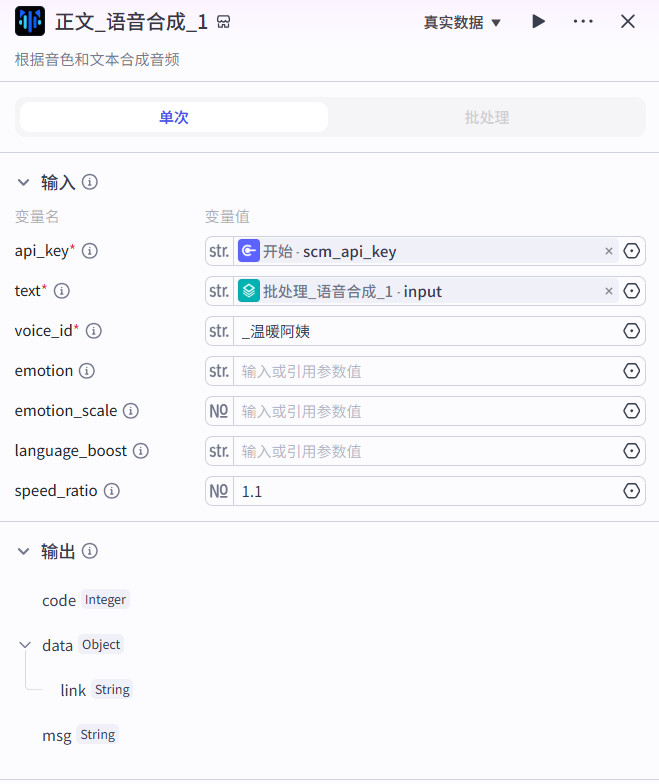Click the info icon beside 输出 heading
The width and height of the screenshot is (659, 784).
(90, 551)
